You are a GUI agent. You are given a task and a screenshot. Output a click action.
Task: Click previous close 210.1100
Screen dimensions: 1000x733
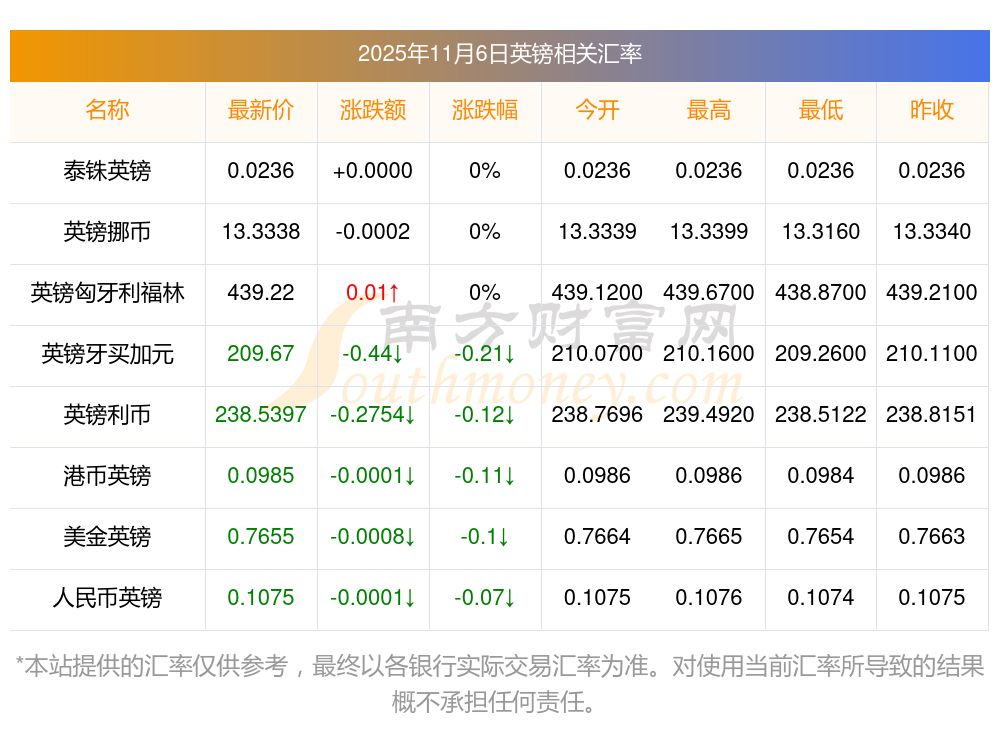coord(932,353)
